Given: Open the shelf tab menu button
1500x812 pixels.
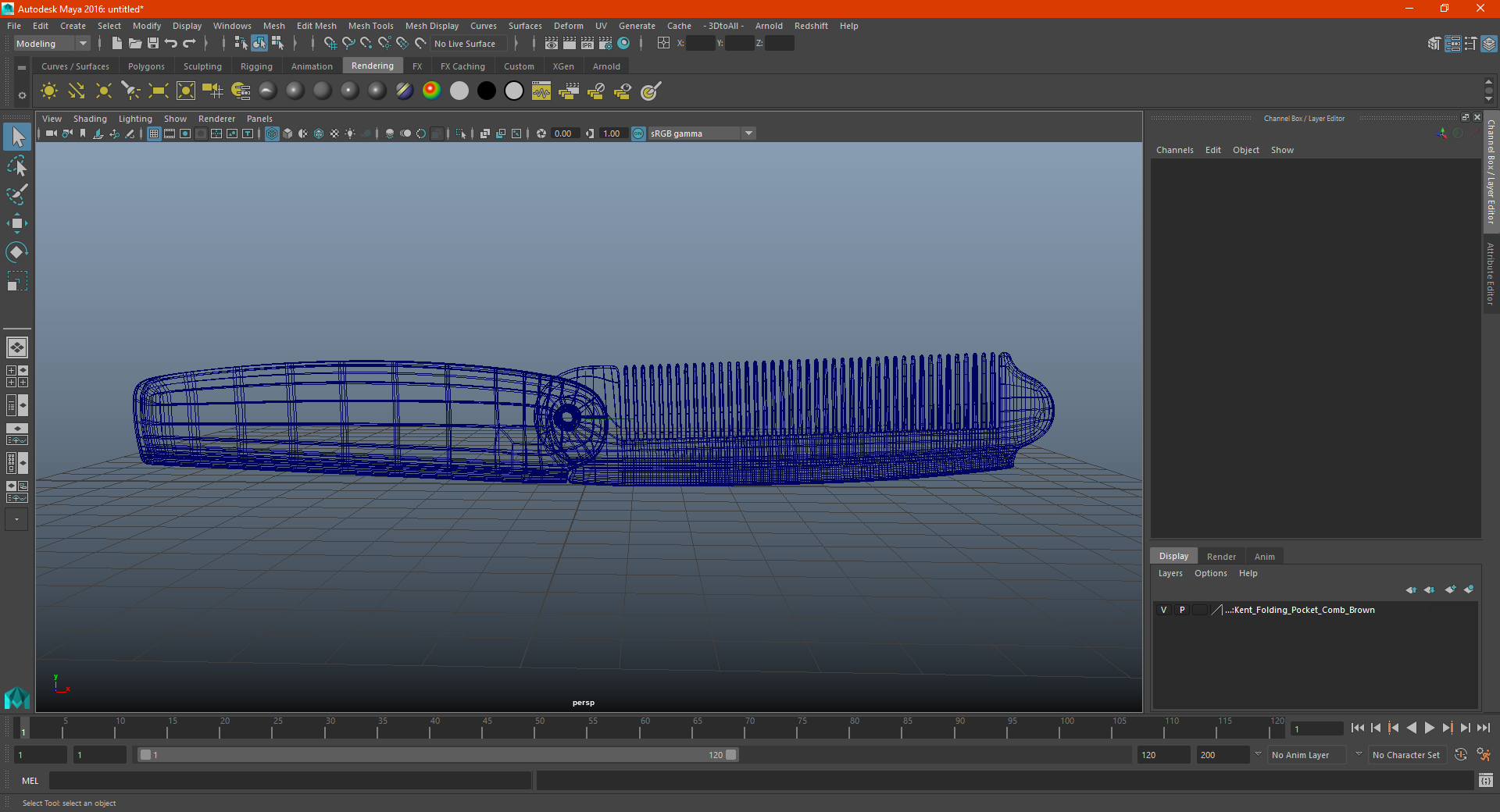Looking at the screenshot, I should click(22, 68).
